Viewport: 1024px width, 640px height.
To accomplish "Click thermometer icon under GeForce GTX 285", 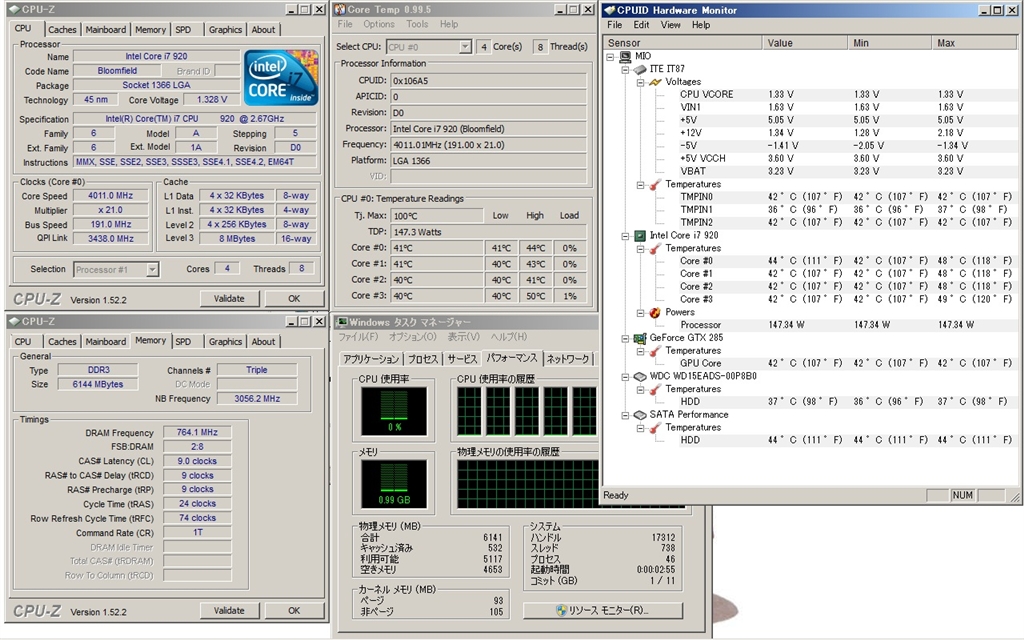I will pyautogui.click(x=655, y=351).
